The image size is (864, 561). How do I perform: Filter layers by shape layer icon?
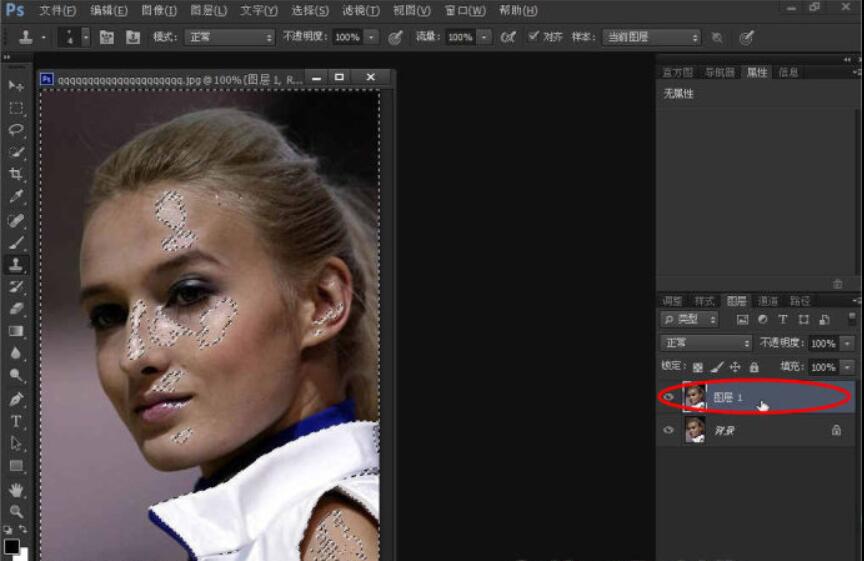(x=803, y=320)
